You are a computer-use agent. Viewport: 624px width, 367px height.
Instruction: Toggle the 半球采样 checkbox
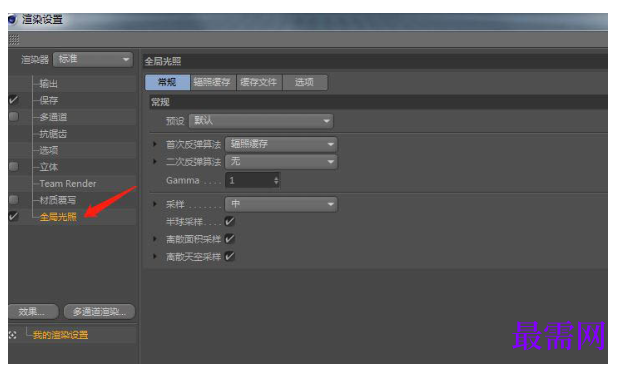(230, 221)
